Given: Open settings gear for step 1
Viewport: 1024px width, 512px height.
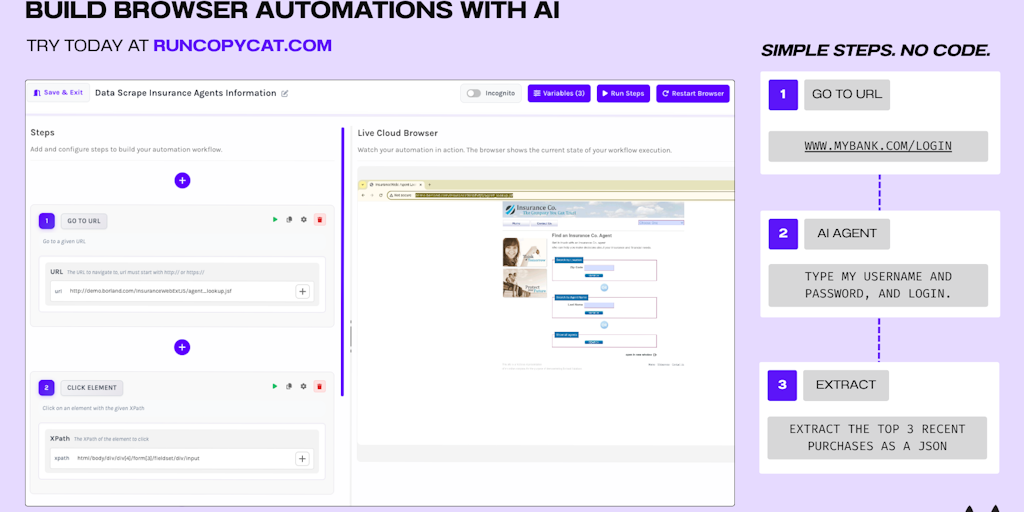Looking at the screenshot, I should [x=304, y=220].
